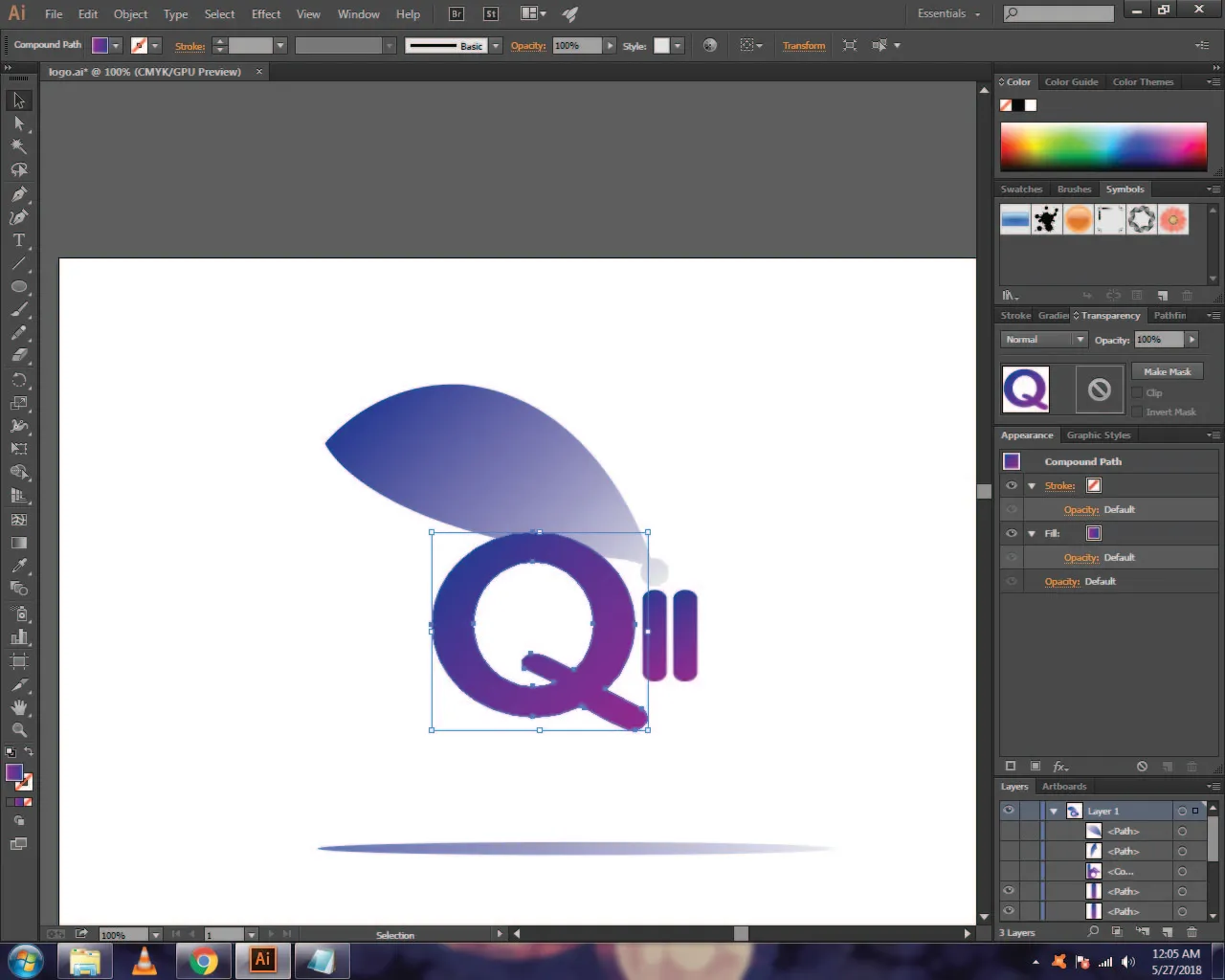Click the color spectrum bar
The width and height of the screenshot is (1225, 980).
(1103, 146)
